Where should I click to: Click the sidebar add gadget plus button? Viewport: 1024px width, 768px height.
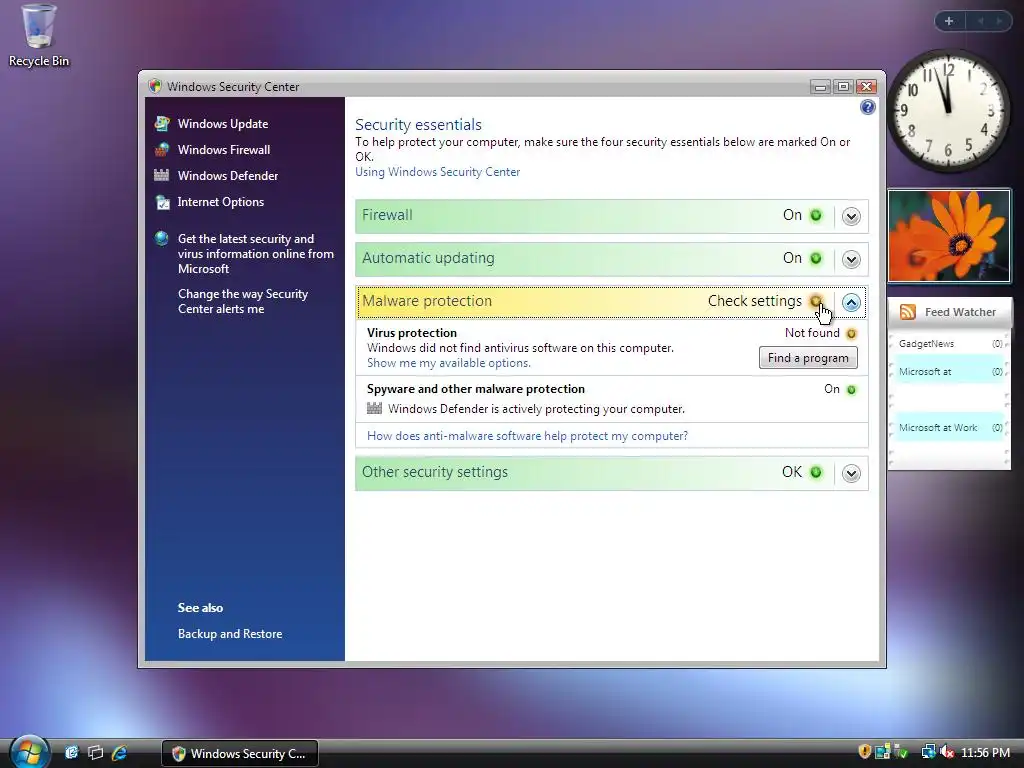tap(949, 21)
